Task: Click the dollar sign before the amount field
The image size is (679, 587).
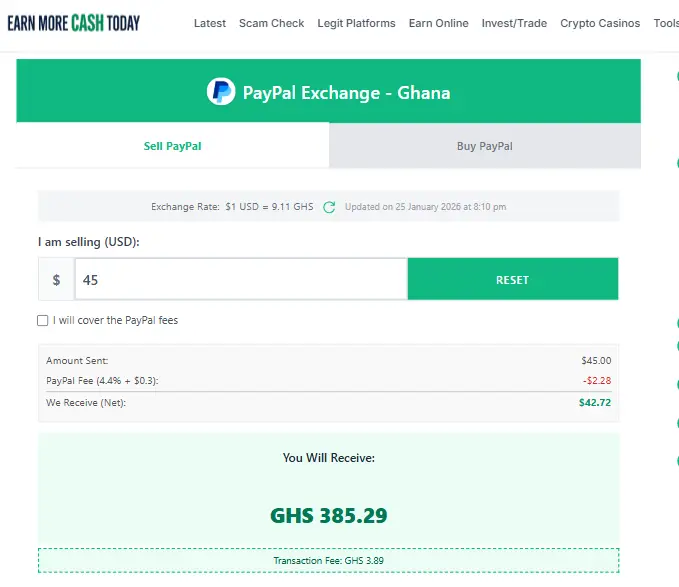Action: 56,280
